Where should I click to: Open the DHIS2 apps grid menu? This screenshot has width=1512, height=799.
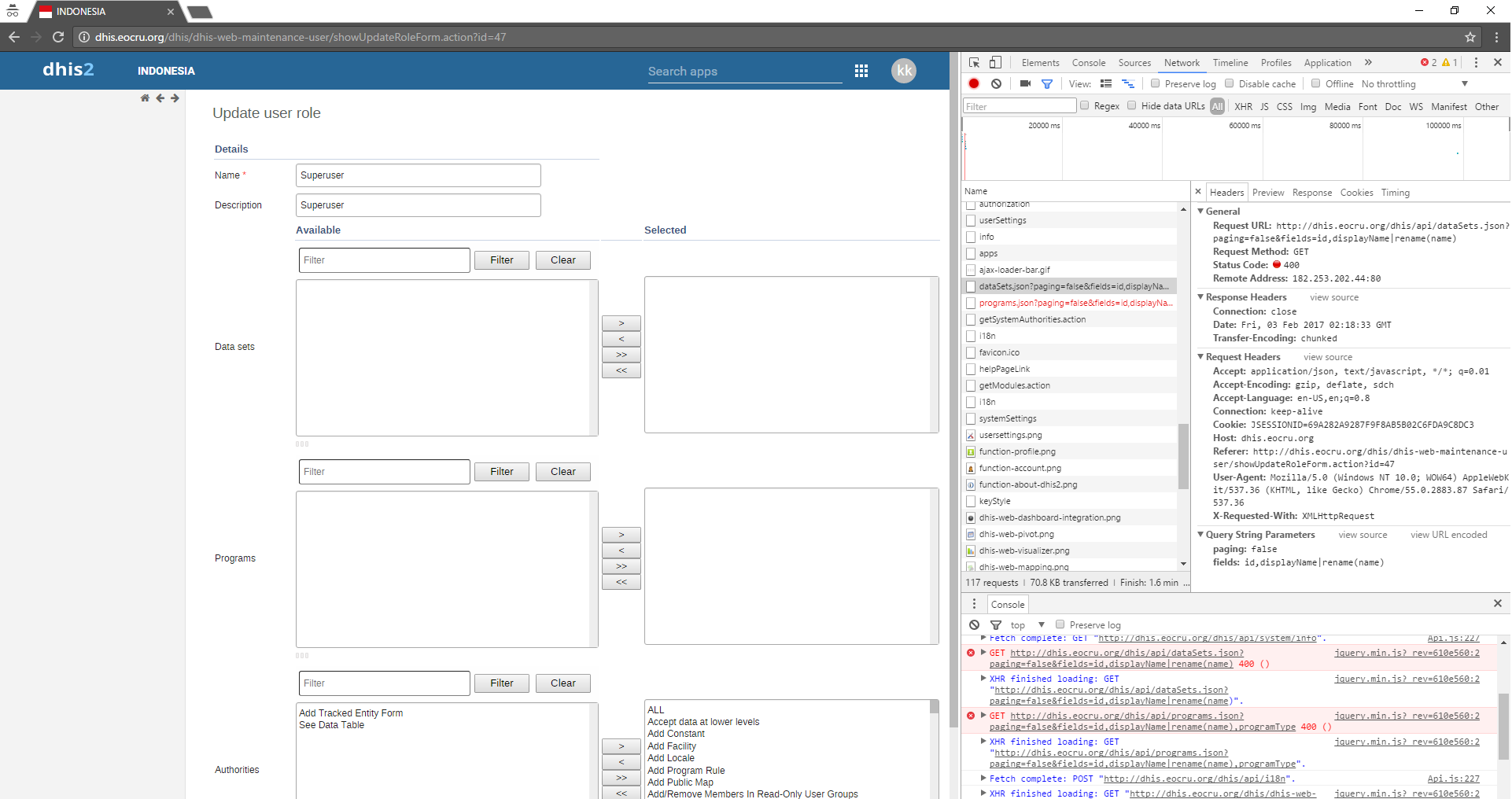click(861, 71)
